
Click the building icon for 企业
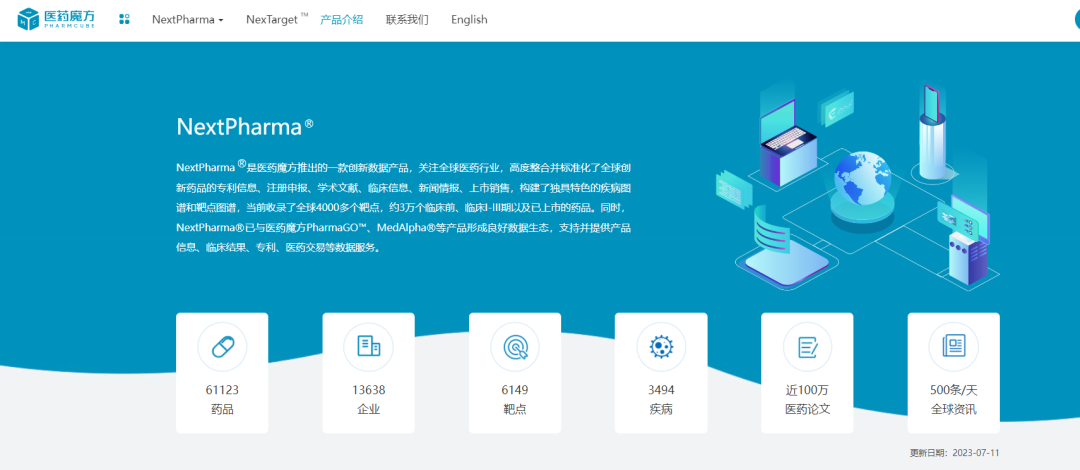pyautogui.click(x=368, y=347)
